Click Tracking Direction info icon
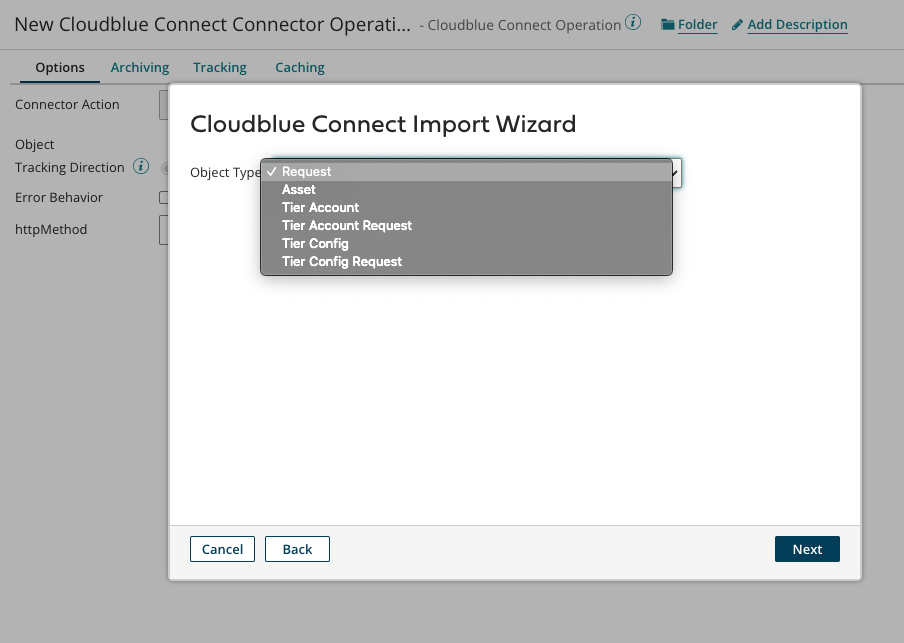Image resolution: width=904 pixels, height=643 pixels. point(141,167)
